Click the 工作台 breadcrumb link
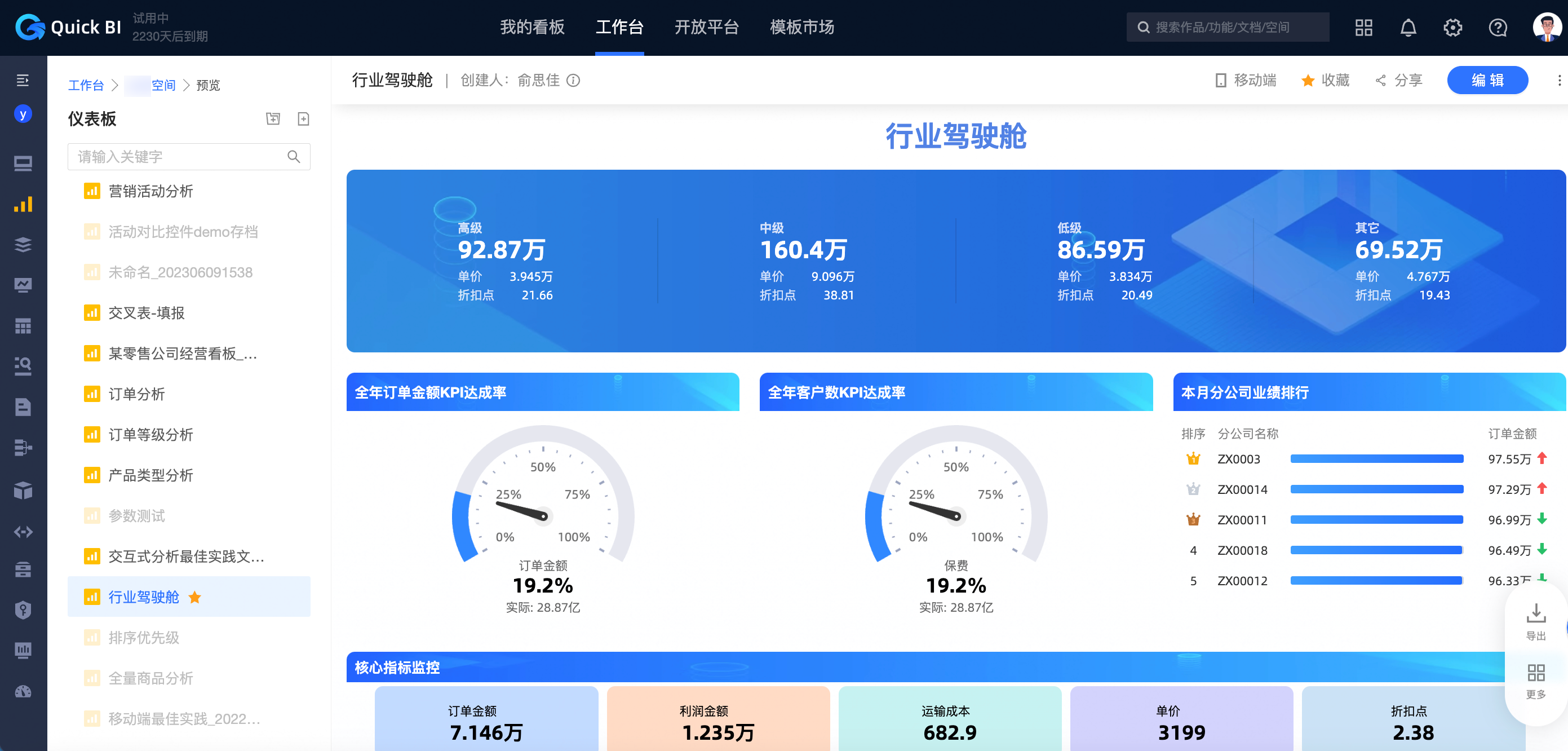The height and width of the screenshot is (751, 1568). click(86, 85)
